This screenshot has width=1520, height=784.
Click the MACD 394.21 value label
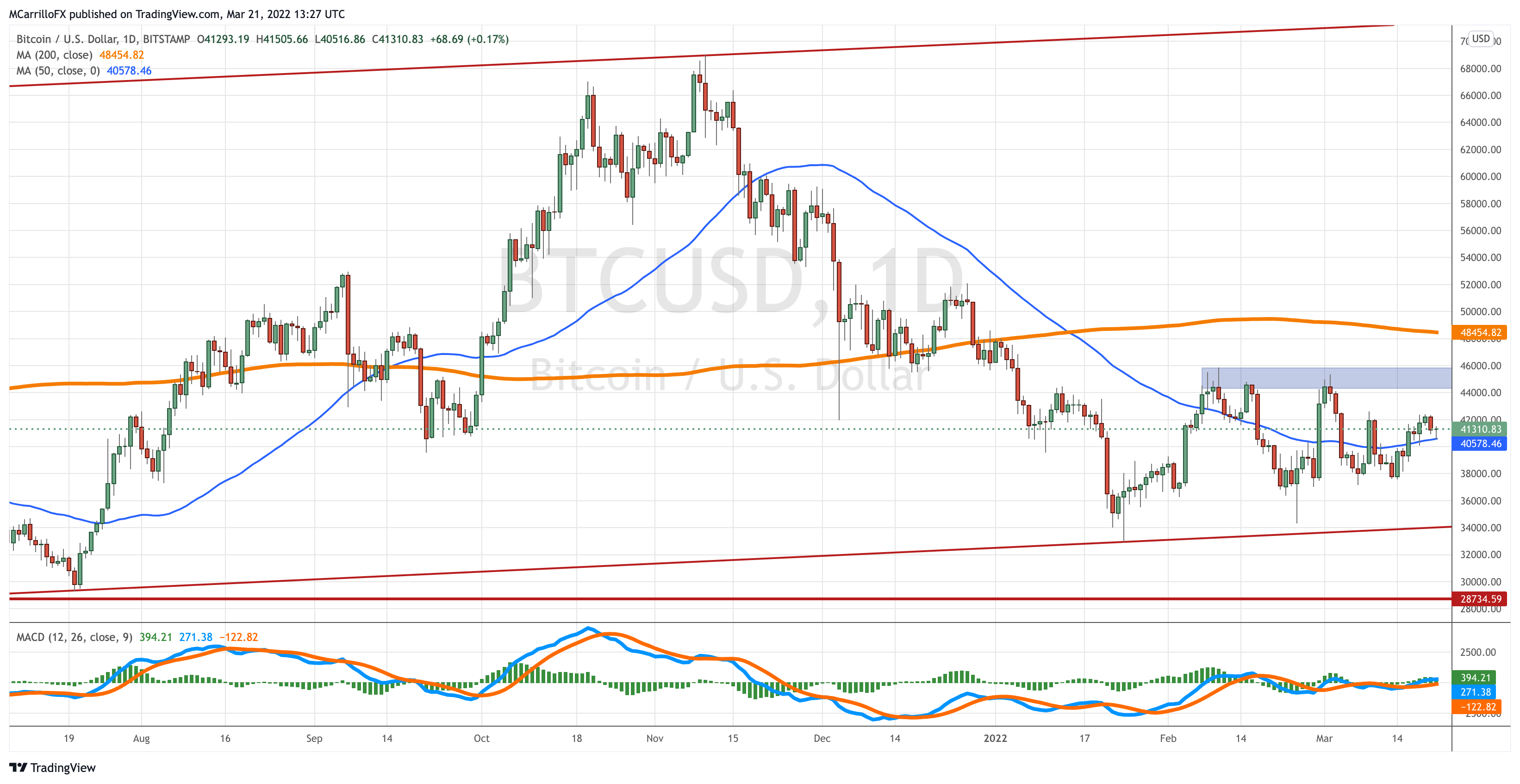[1475, 678]
